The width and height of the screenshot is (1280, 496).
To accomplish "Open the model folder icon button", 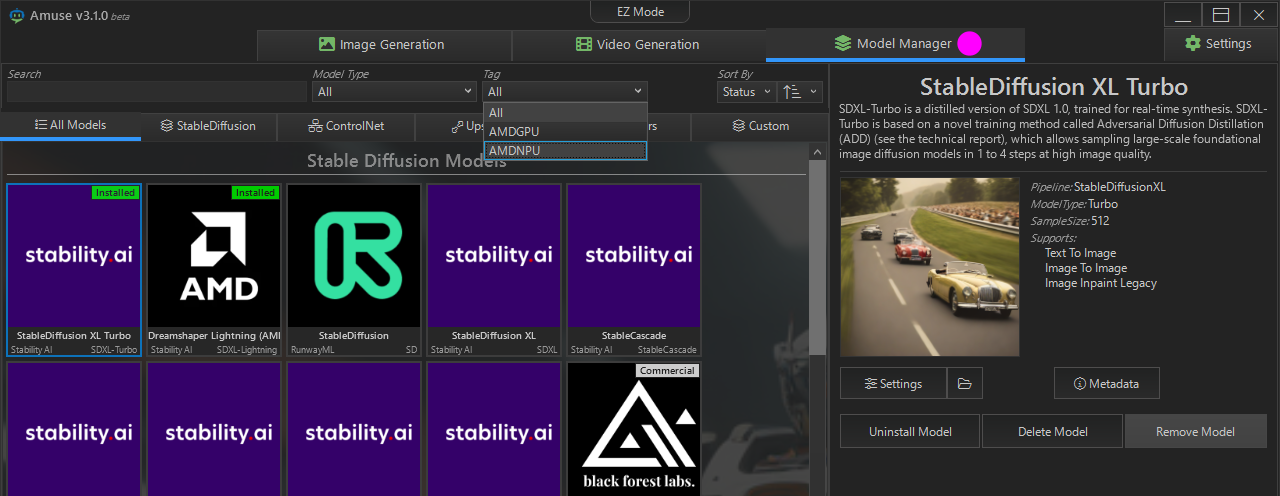I will [964, 383].
